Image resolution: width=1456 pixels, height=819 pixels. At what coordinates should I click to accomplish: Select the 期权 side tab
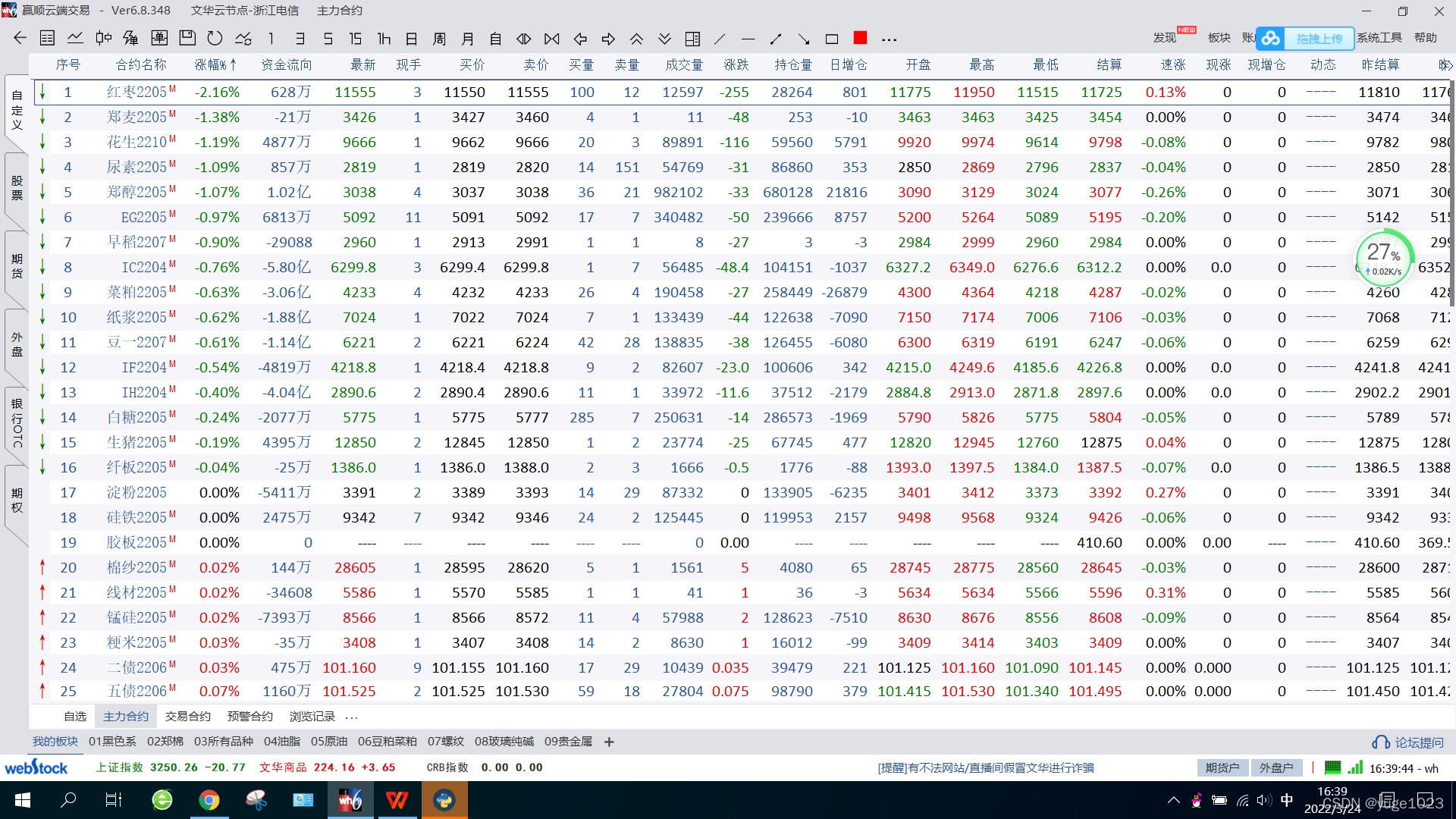[x=17, y=500]
